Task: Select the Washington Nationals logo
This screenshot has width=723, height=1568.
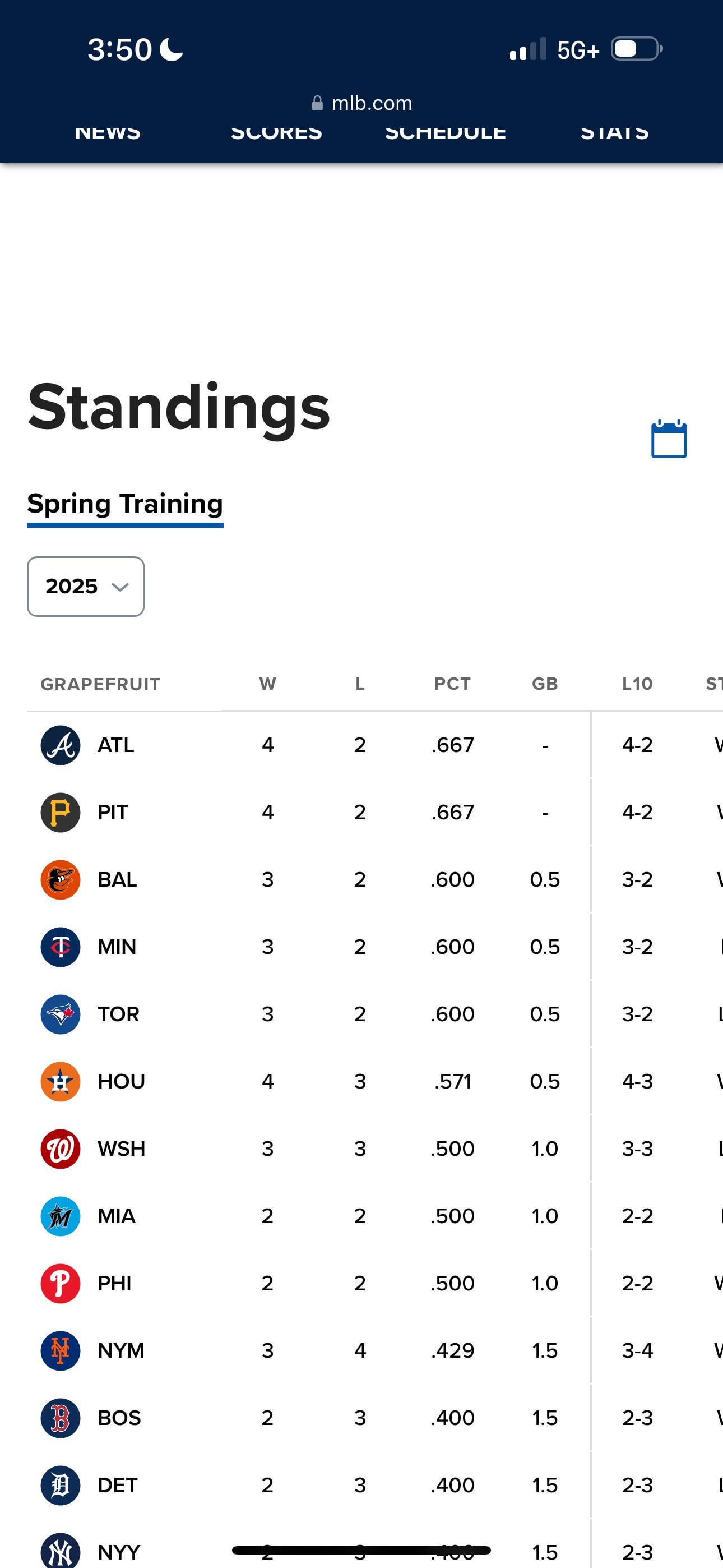Action: click(61, 1149)
